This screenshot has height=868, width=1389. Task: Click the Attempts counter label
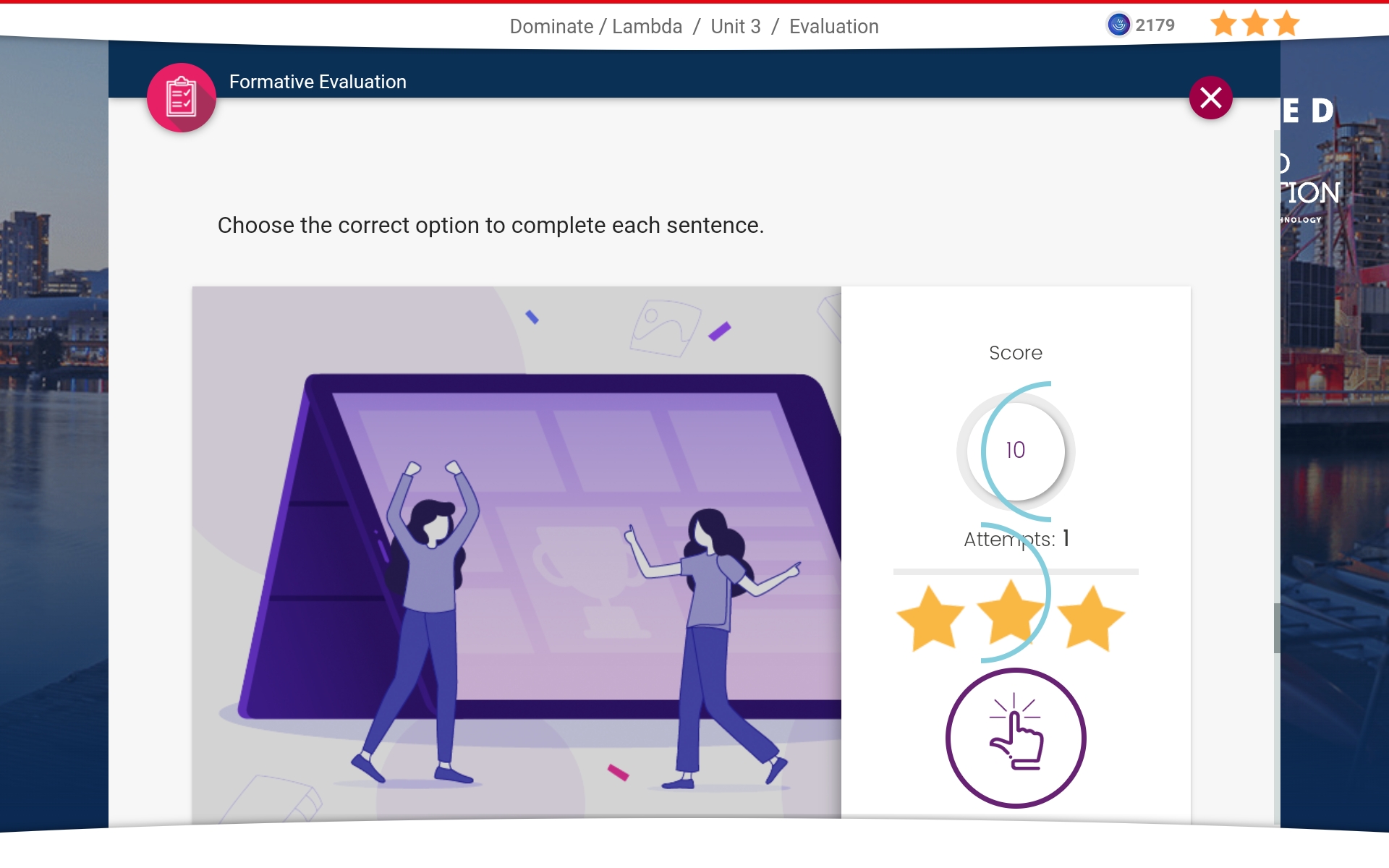click(x=1016, y=539)
